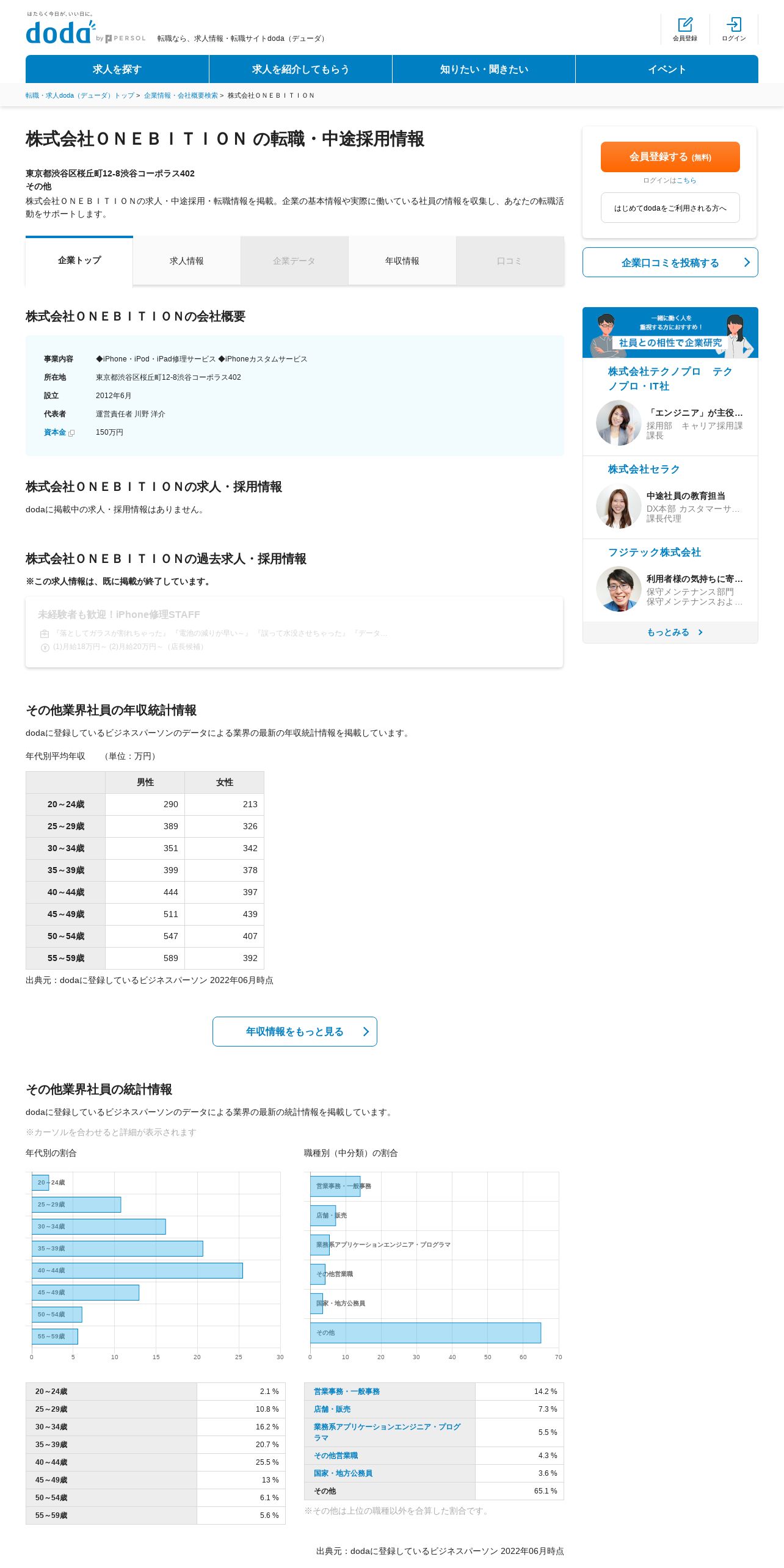Open 求人を紹介してもらう menu
This screenshot has width=784, height=1568.
[x=300, y=69]
